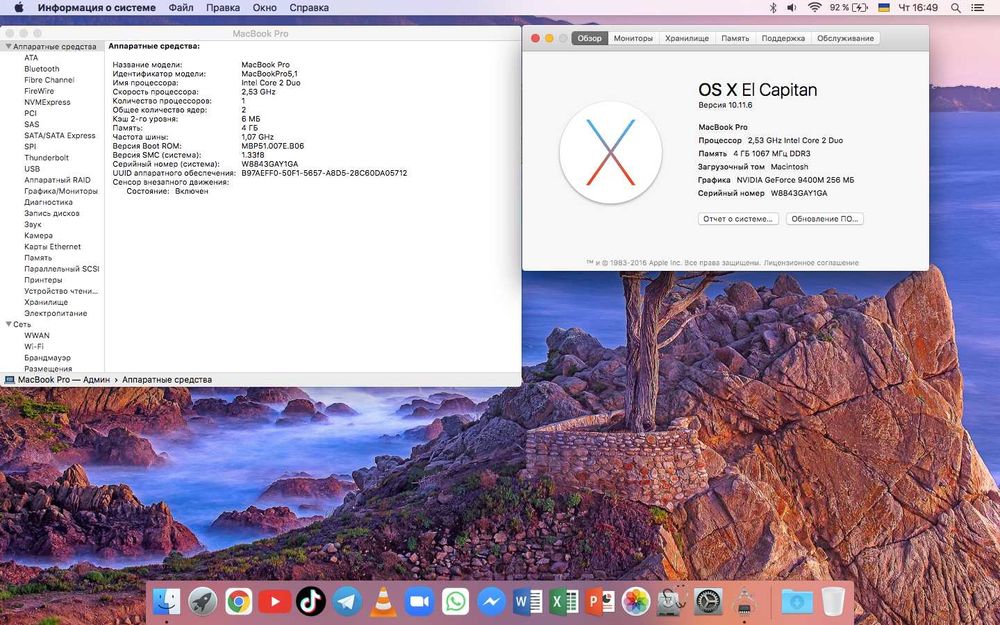This screenshot has height=625, width=1000.
Task: Click the menu bar clock Чт 16:49
Action: point(918,8)
